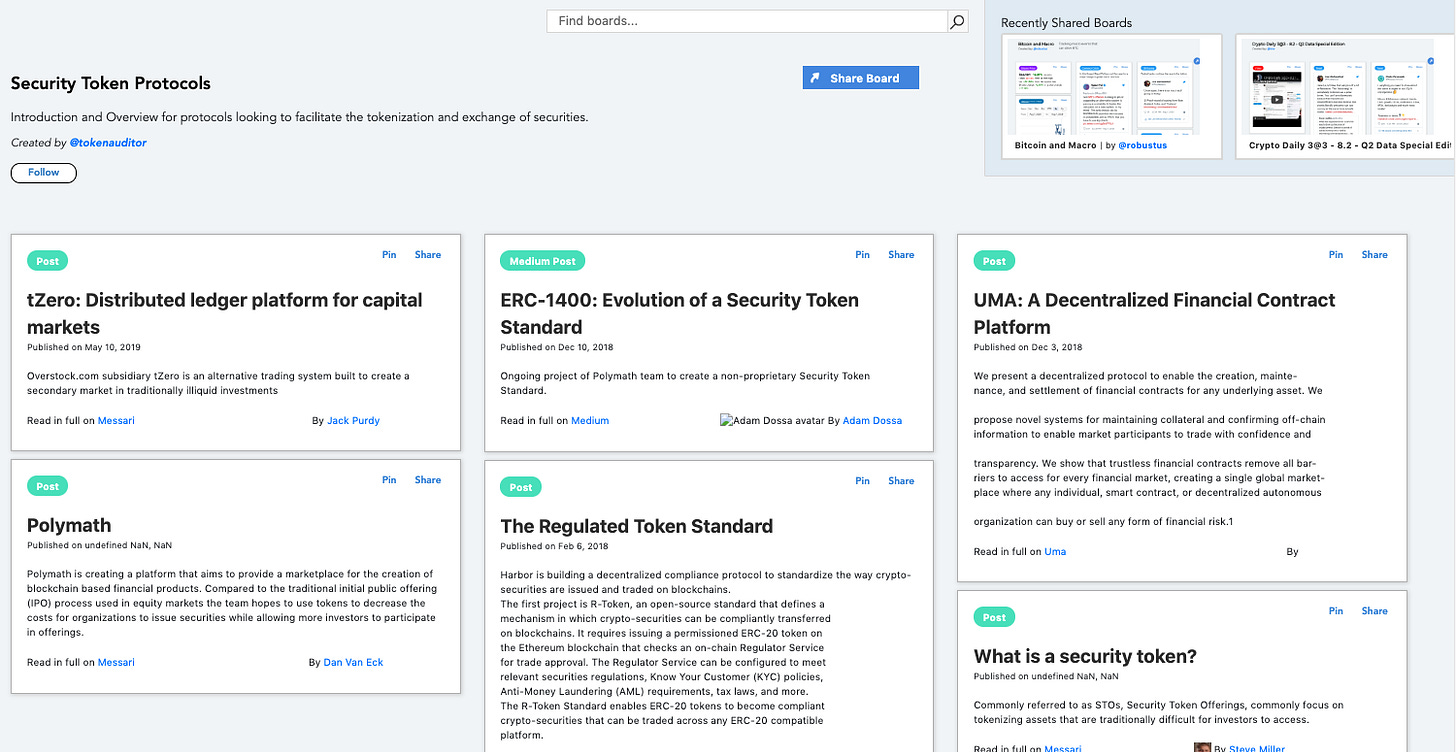Pin the Polymath post card
The width and height of the screenshot is (1456, 752).
click(389, 480)
